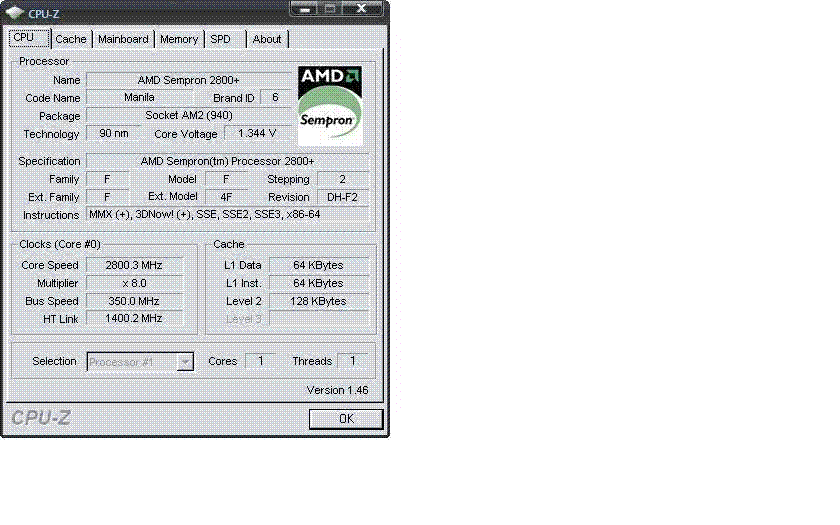
Task: Click the Bus Speed value 350.0 MHz
Action: [x=134, y=301]
